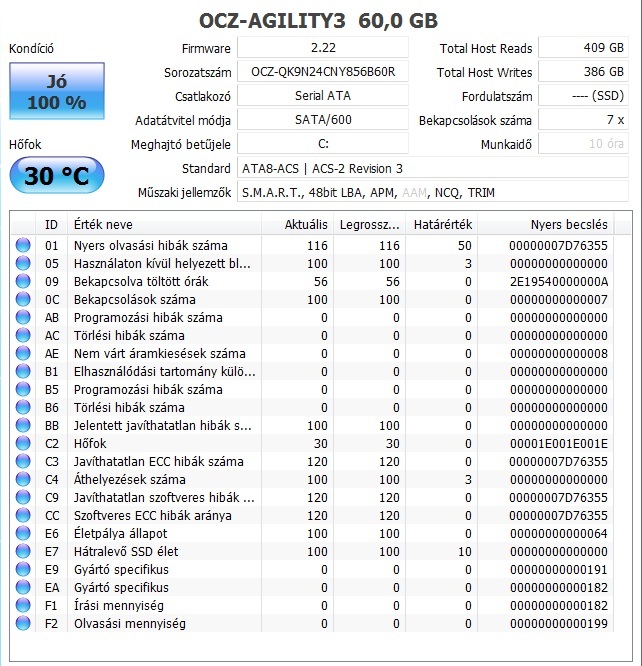
Task: Click the blue status icon of attribute B5
Action: coord(23,389)
